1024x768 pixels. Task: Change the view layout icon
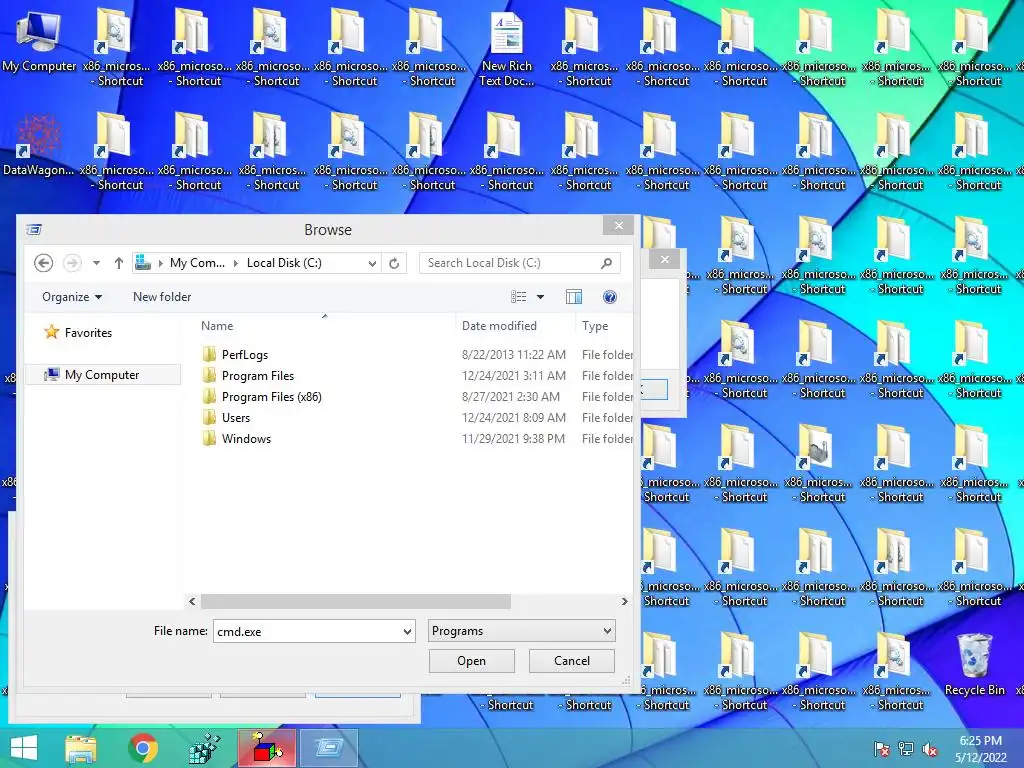(519, 296)
